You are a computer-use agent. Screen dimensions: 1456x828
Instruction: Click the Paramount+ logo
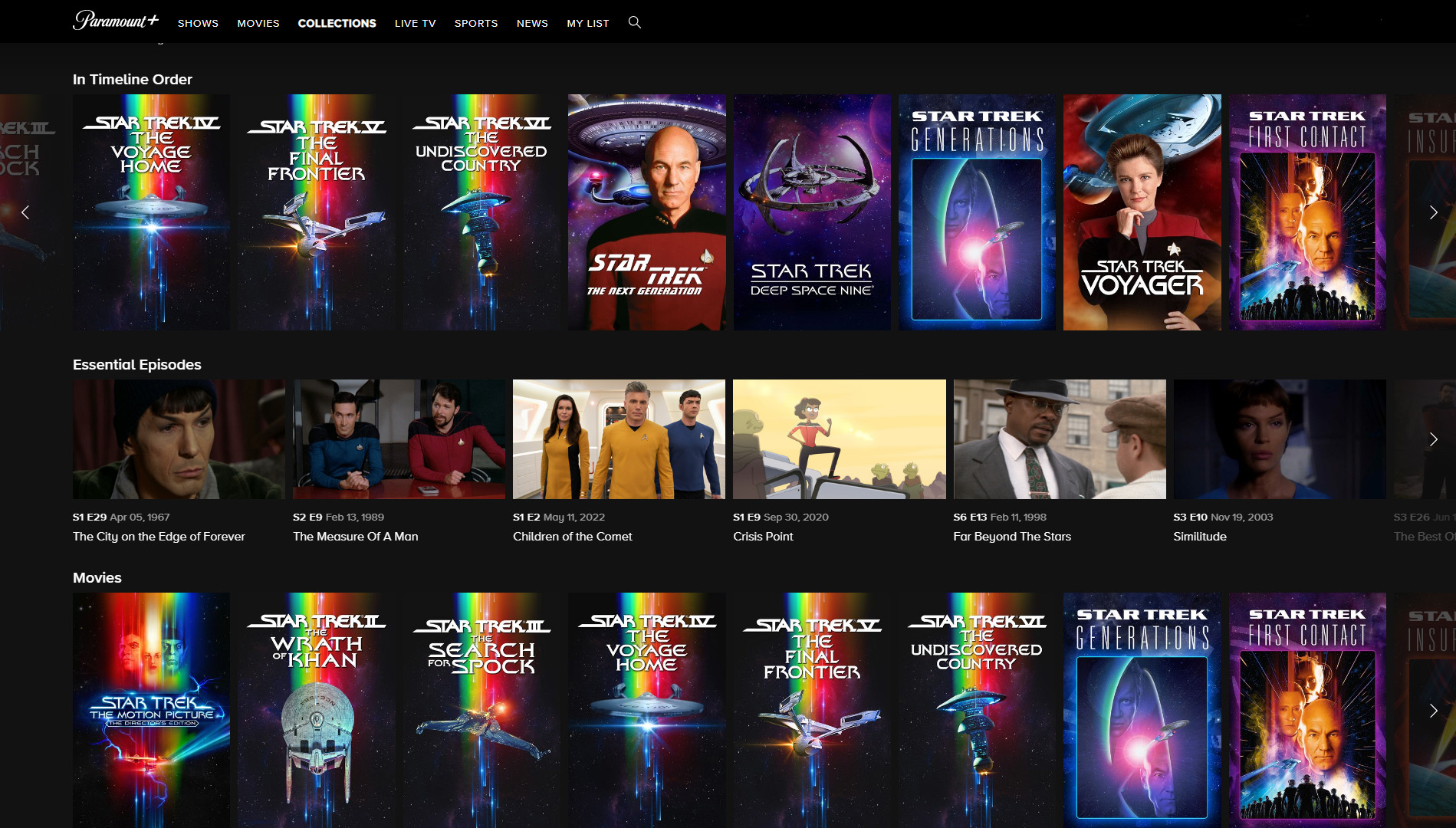click(x=116, y=21)
